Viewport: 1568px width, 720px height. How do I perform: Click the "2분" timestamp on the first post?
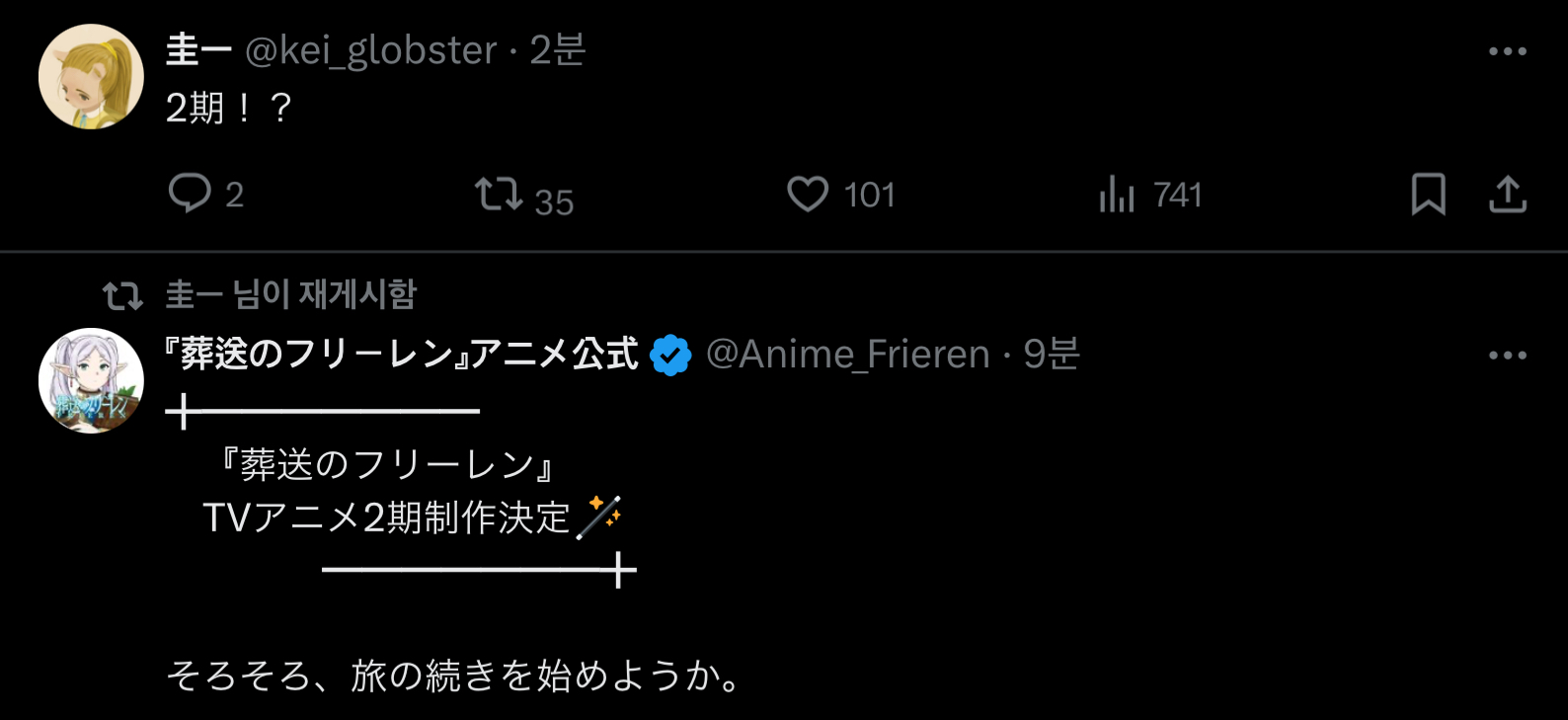tap(558, 51)
